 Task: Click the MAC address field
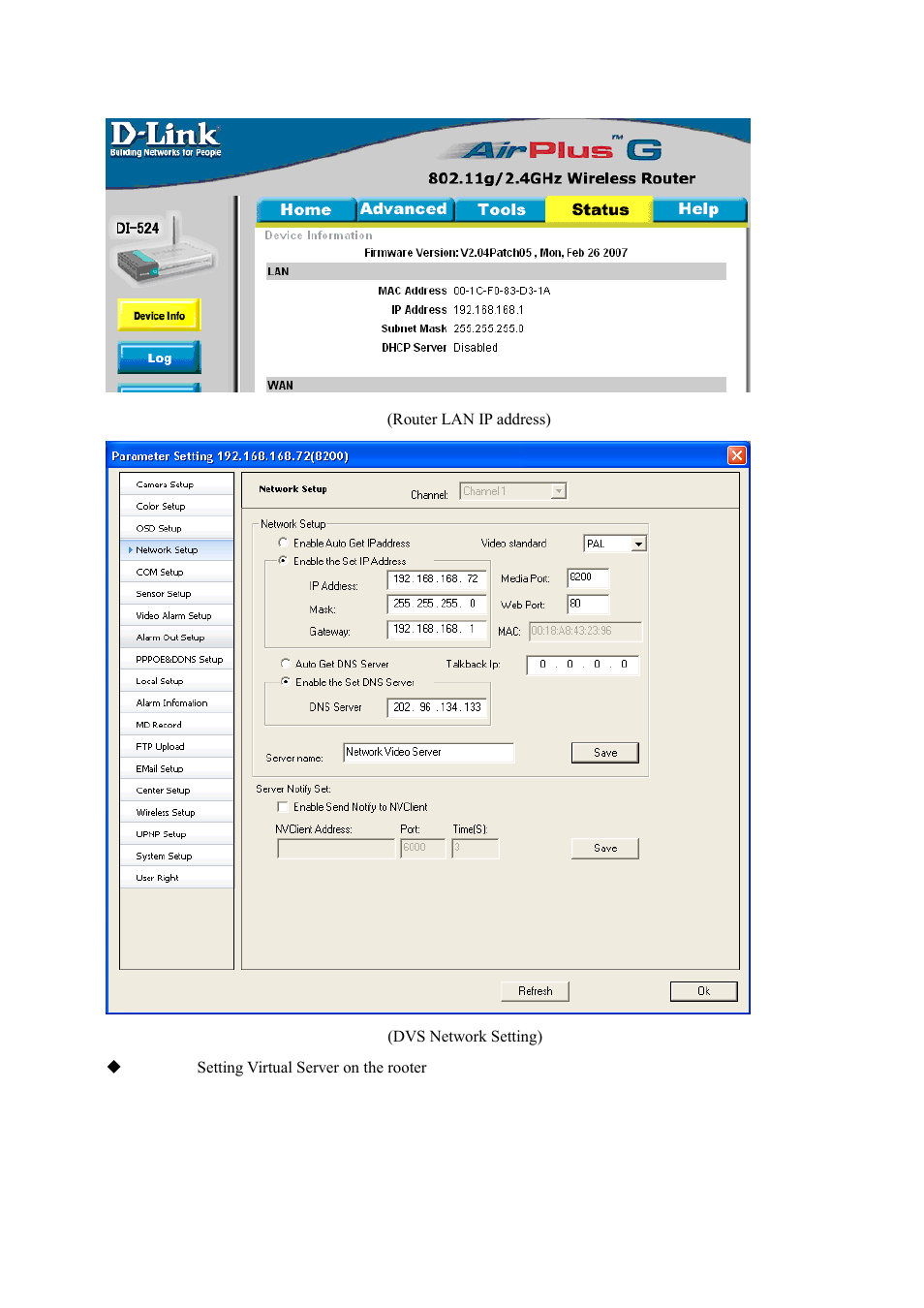click(585, 631)
